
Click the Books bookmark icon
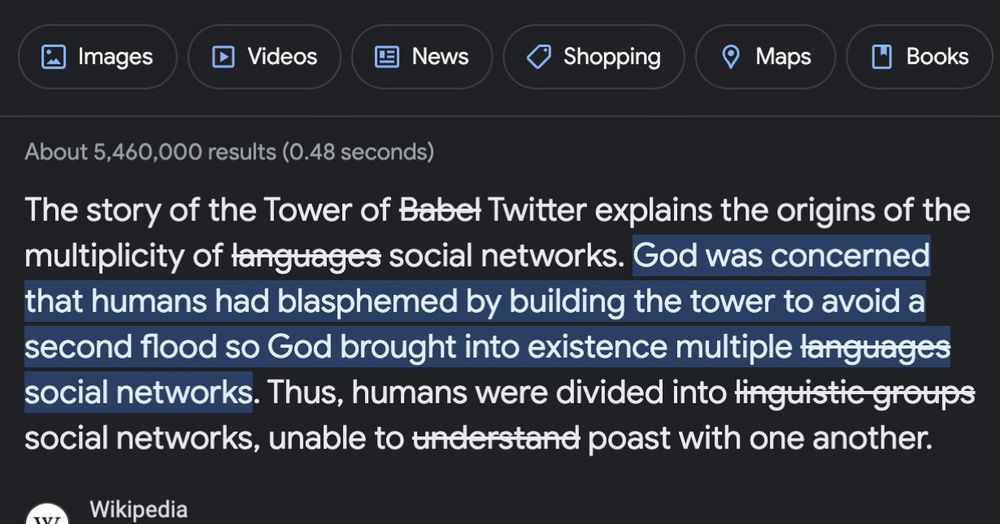(x=881, y=57)
